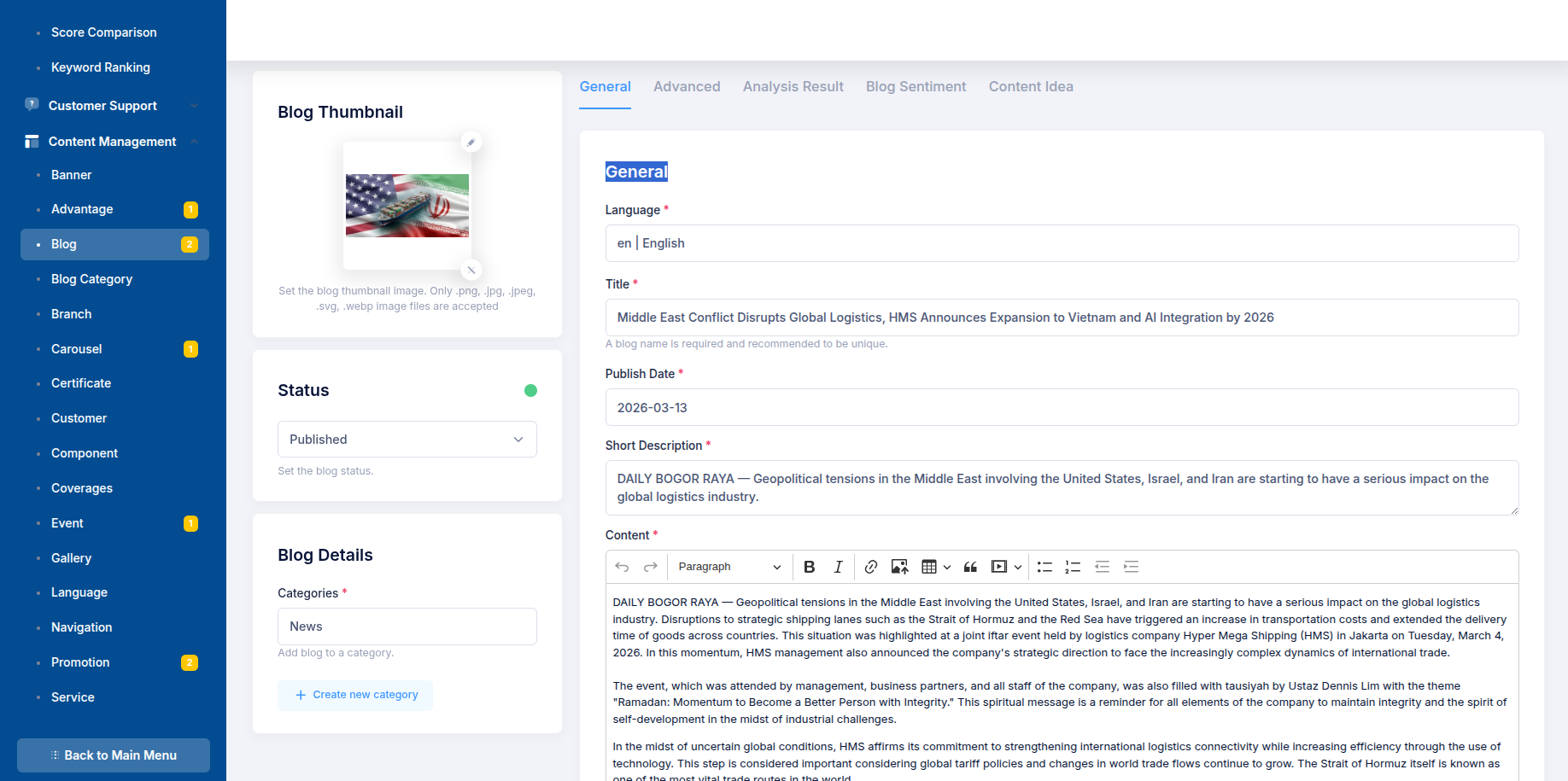The width and height of the screenshot is (1568, 781).
Task: Increase indent in the editor toolbar
Action: (1132, 567)
